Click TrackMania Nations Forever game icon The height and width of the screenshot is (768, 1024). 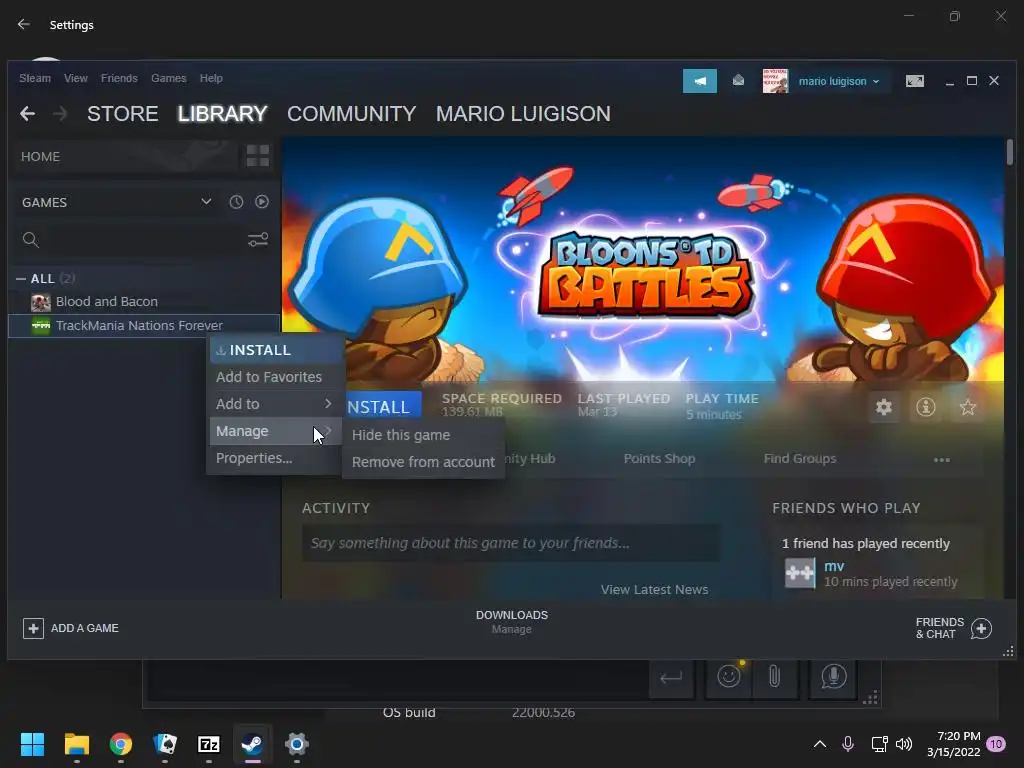pos(40,325)
